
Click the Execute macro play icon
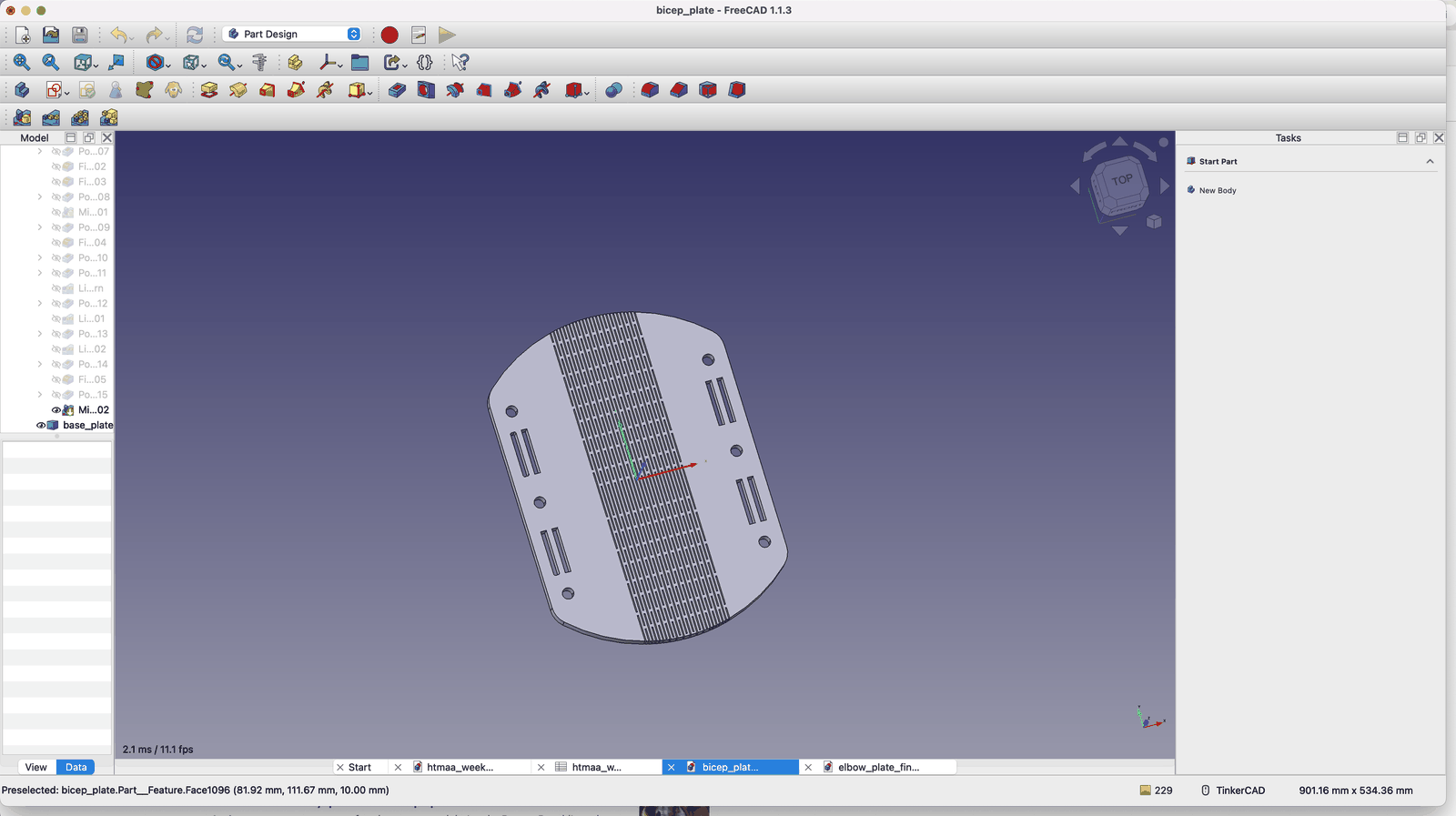click(447, 35)
